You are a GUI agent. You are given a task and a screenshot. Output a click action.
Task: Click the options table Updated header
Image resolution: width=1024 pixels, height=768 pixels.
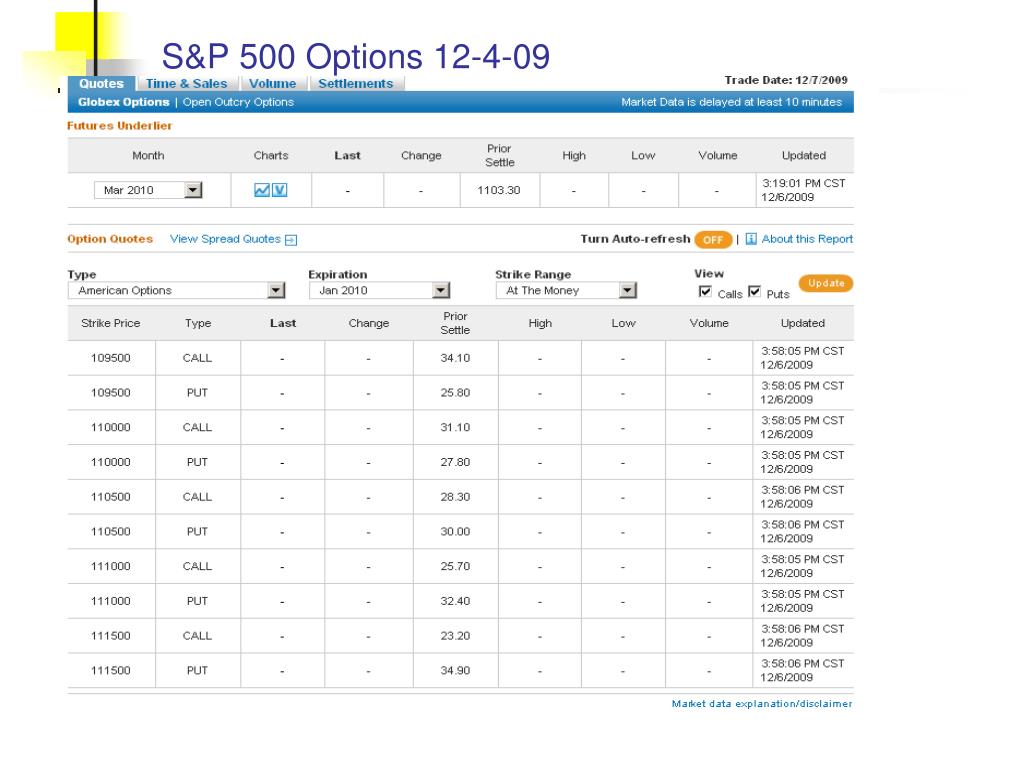[803, 323]
